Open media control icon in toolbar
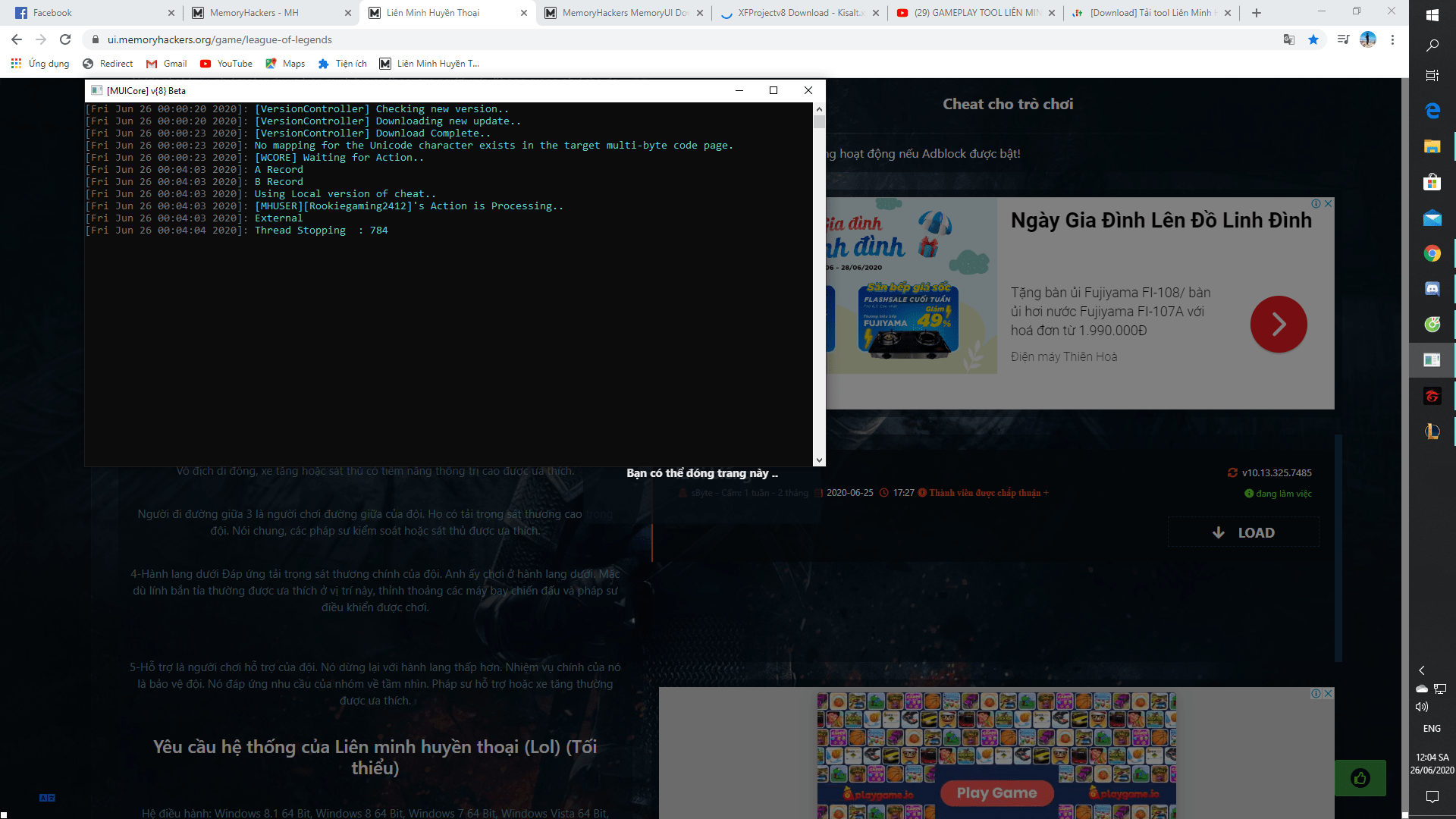The height and width of the screenshot is (819, 1456). coord(1343,39)
